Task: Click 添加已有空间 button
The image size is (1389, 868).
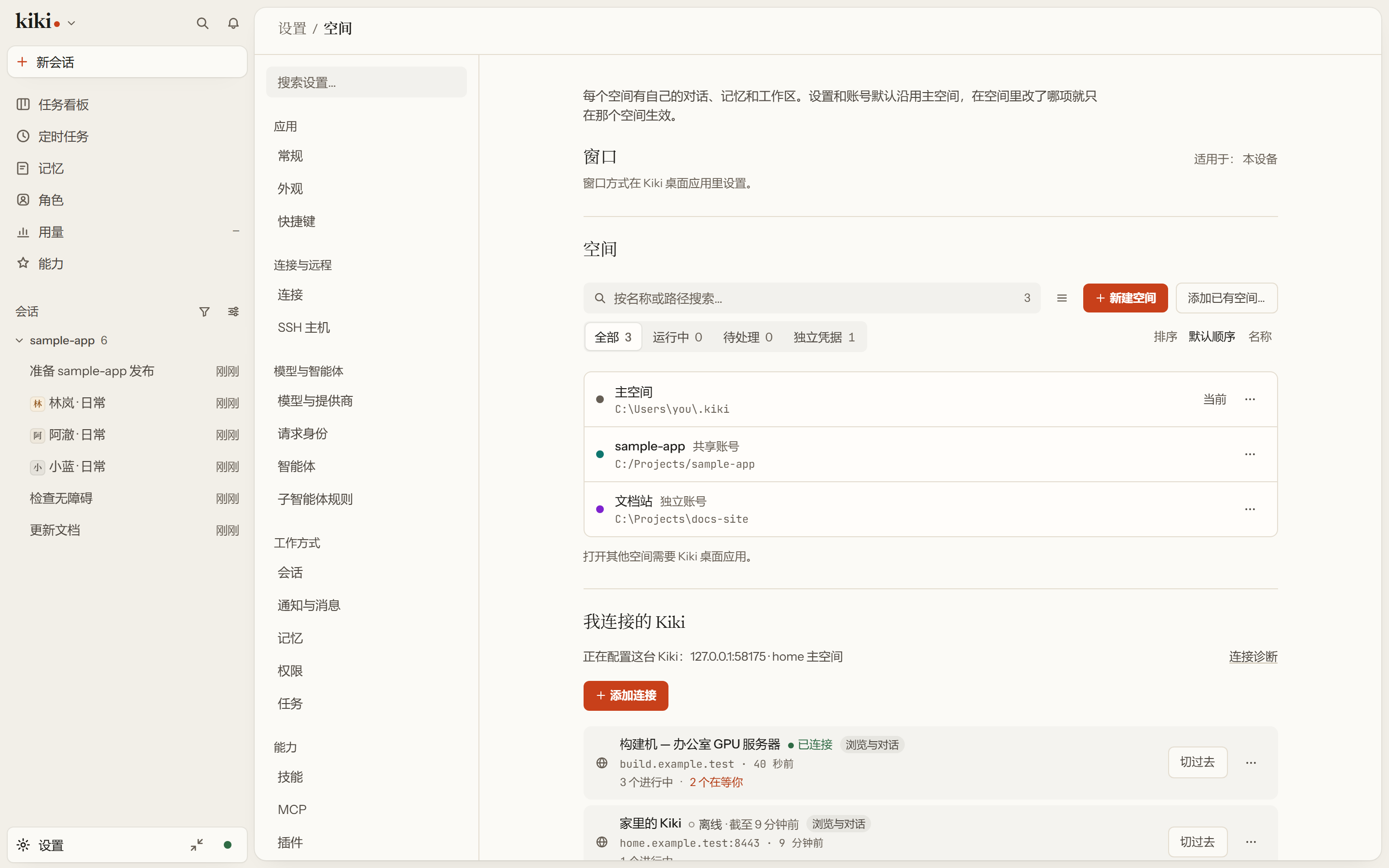Action: click(1226, 298)
